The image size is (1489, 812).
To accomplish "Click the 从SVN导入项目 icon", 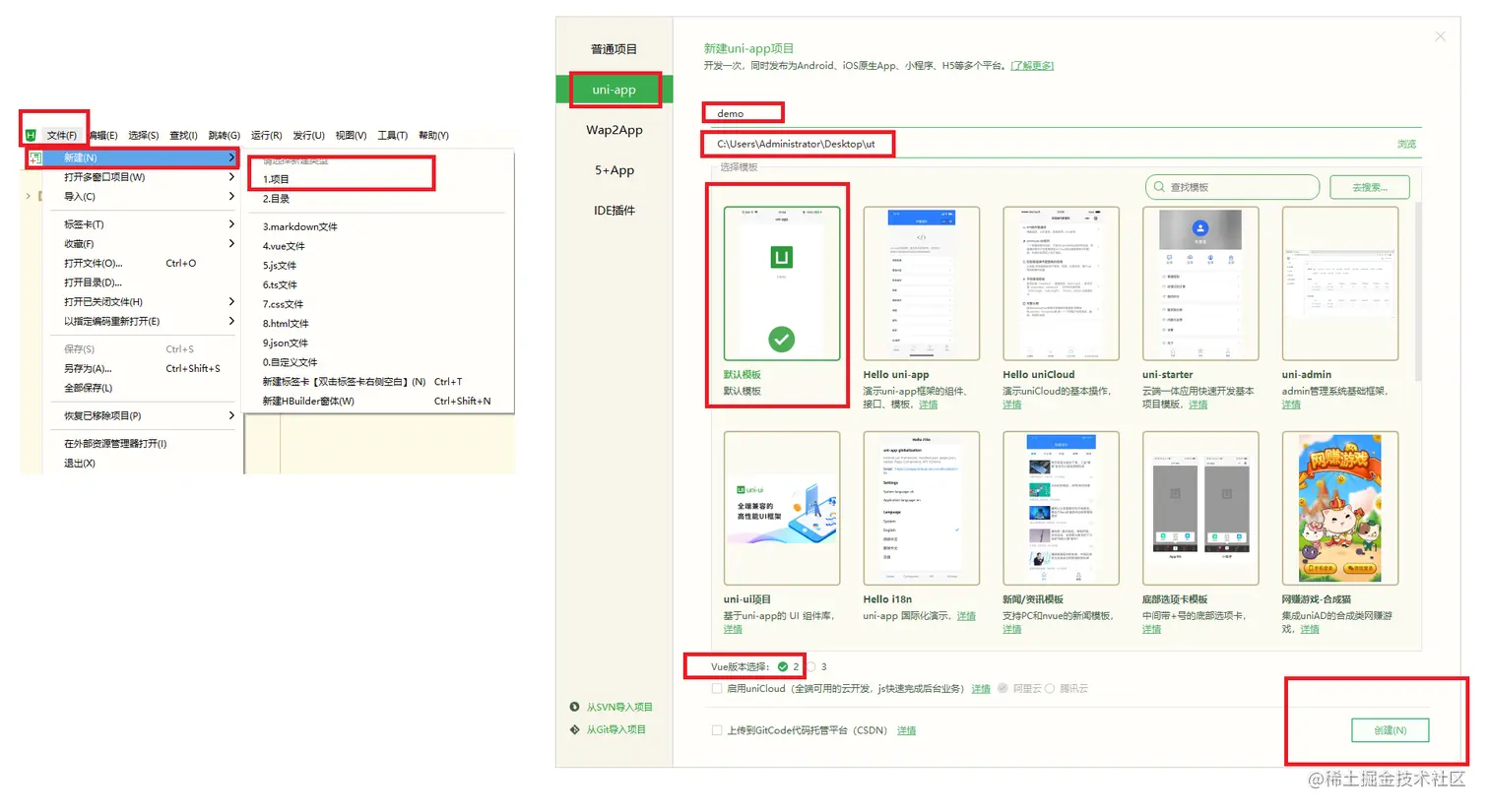I will click(x=574, y=707).
